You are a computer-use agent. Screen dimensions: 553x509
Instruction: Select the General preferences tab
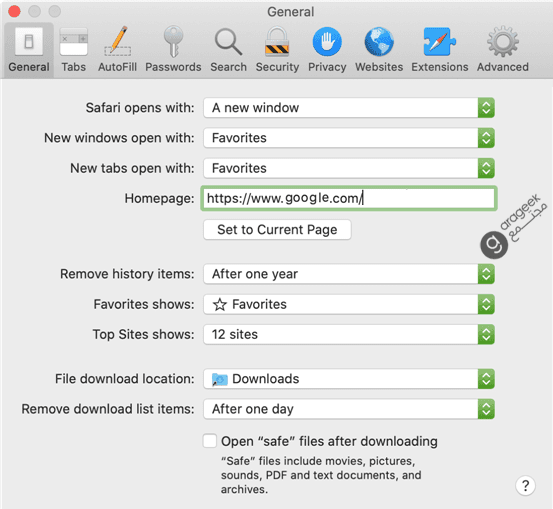click(x=29, y=49)
